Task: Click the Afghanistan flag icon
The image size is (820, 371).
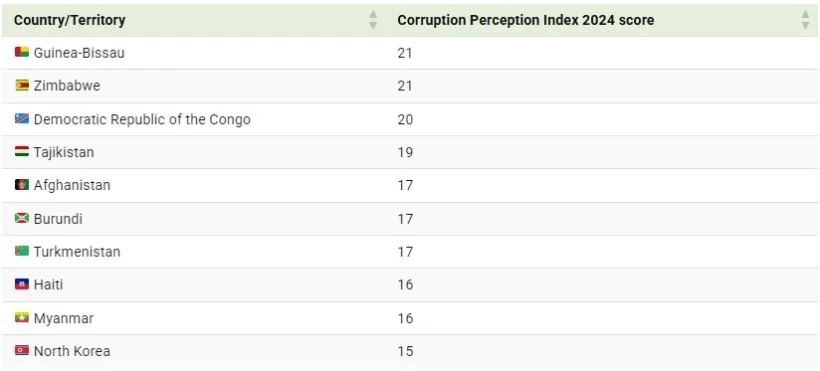Action: click(x=22, y=185)
